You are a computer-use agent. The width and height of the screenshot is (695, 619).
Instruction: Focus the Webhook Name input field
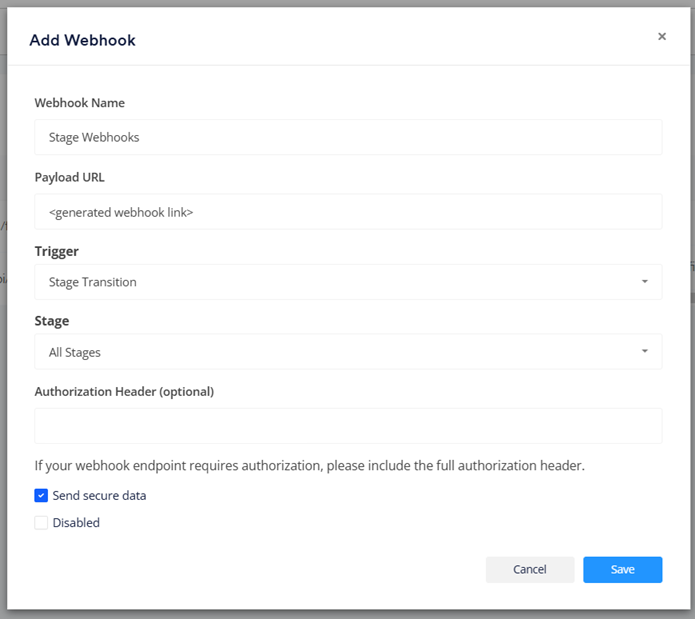point(348,137)
